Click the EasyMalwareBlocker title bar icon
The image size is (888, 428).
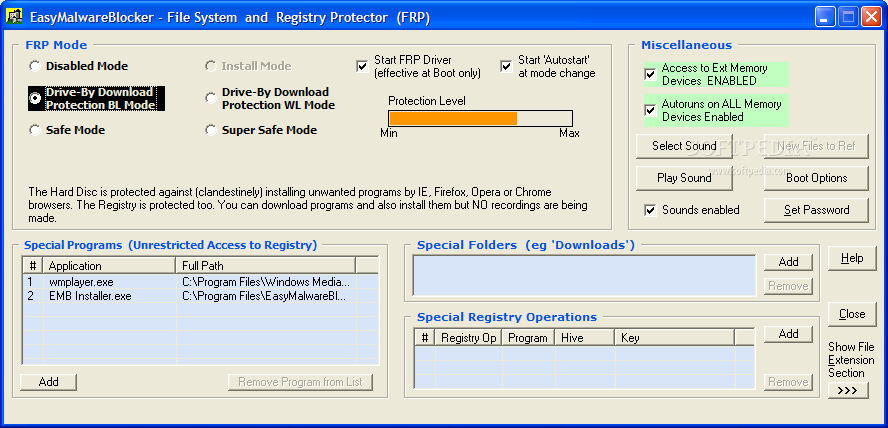click(14, 17)
